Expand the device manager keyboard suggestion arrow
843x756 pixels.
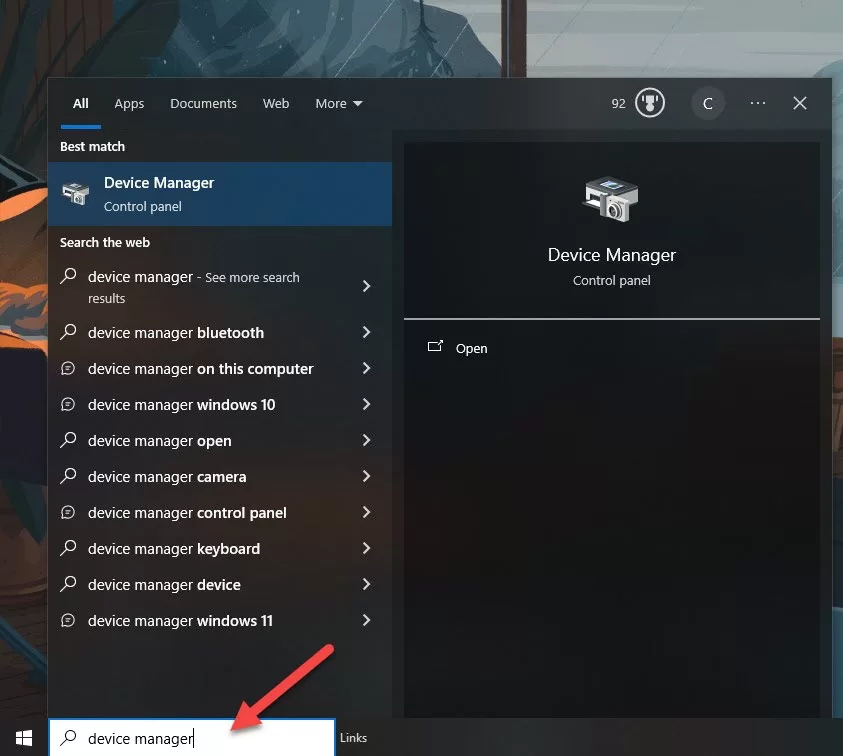tap(366, 549)
